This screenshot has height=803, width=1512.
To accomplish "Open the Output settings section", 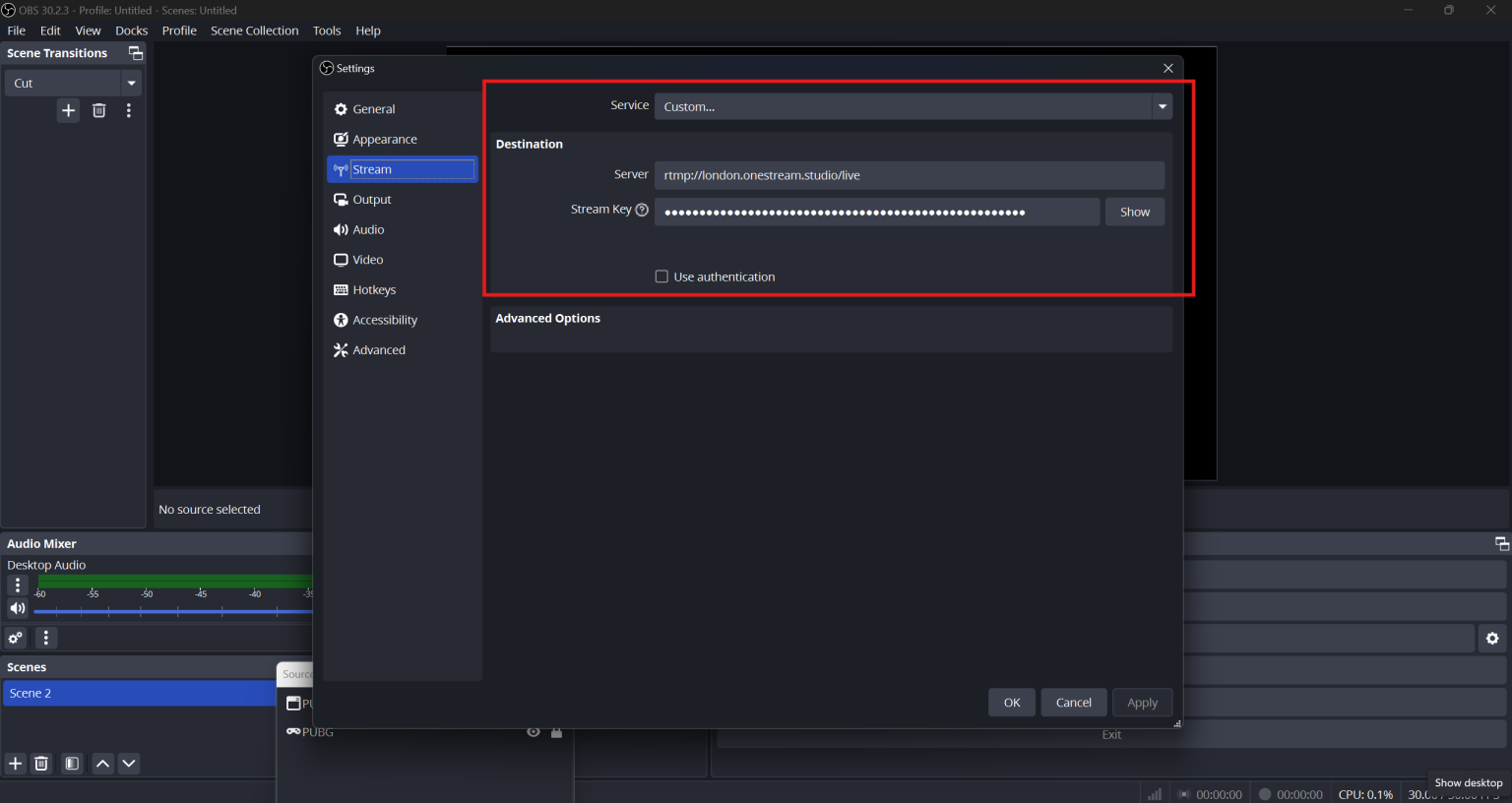I will tap(371, 199).
